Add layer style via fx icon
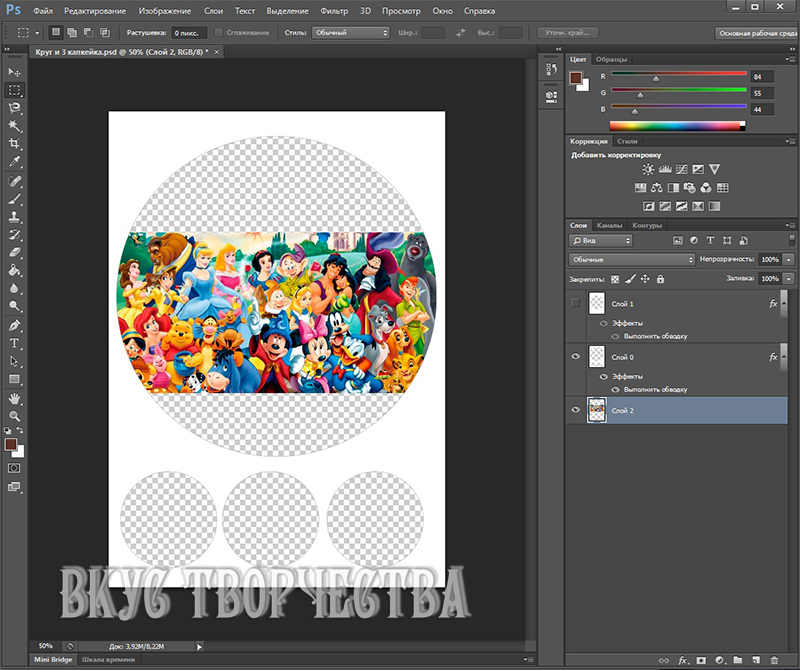 coord(683,660)
